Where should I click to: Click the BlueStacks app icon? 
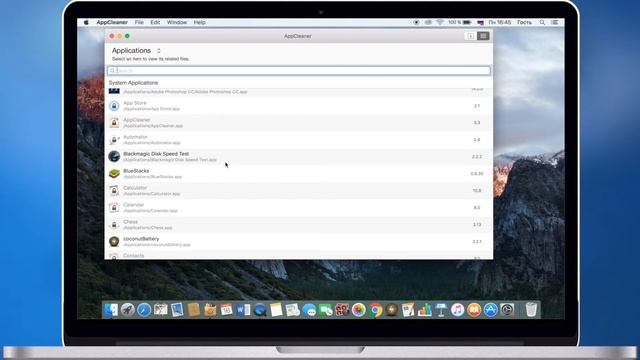(x=114, y=173)
